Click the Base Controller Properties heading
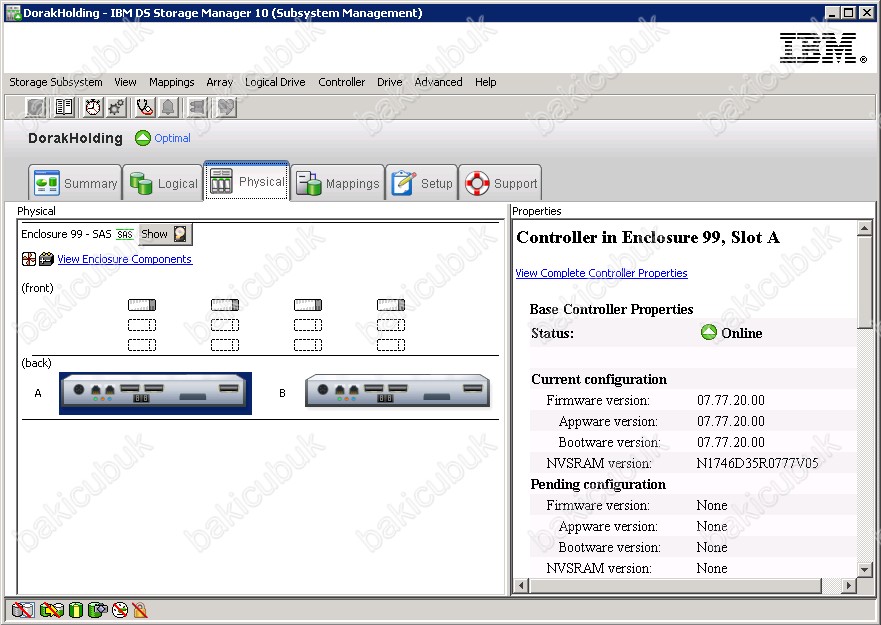This screenshot has width=881, height=625. [611, 309]
